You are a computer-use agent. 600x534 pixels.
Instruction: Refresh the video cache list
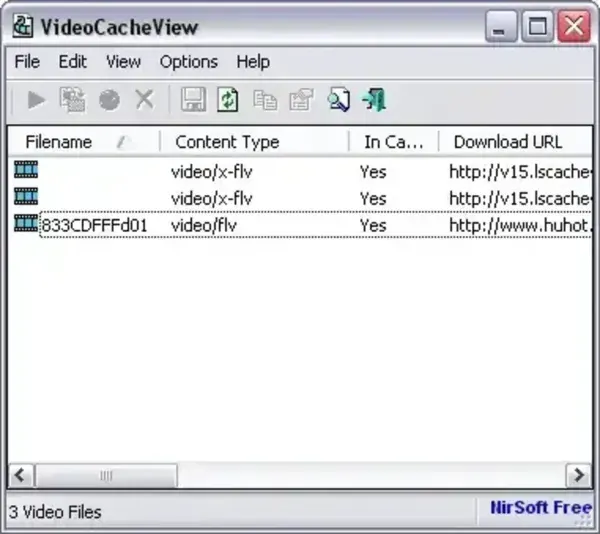point(228,100)
